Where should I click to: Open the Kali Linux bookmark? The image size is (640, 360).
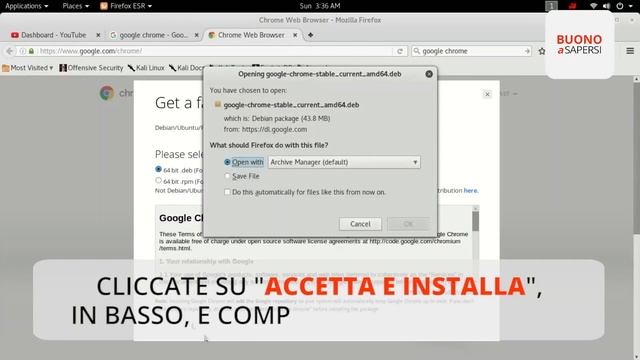[x=146, y=68]
